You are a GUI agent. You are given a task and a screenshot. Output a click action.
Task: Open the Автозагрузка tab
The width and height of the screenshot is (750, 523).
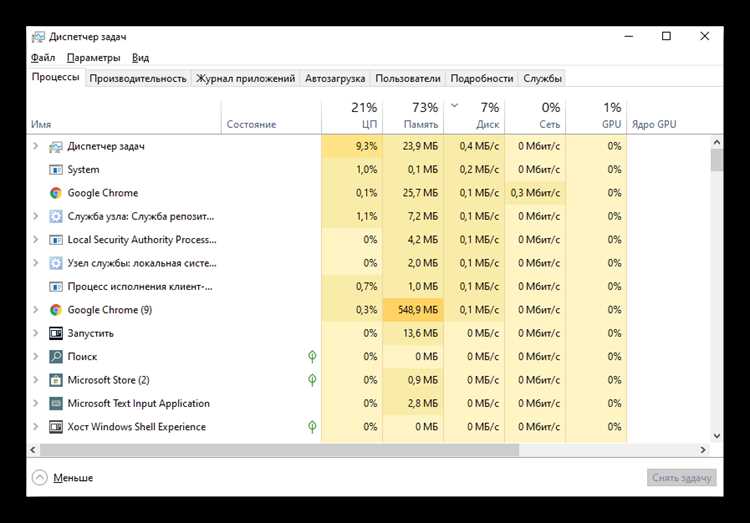click(x=335, y=78)
